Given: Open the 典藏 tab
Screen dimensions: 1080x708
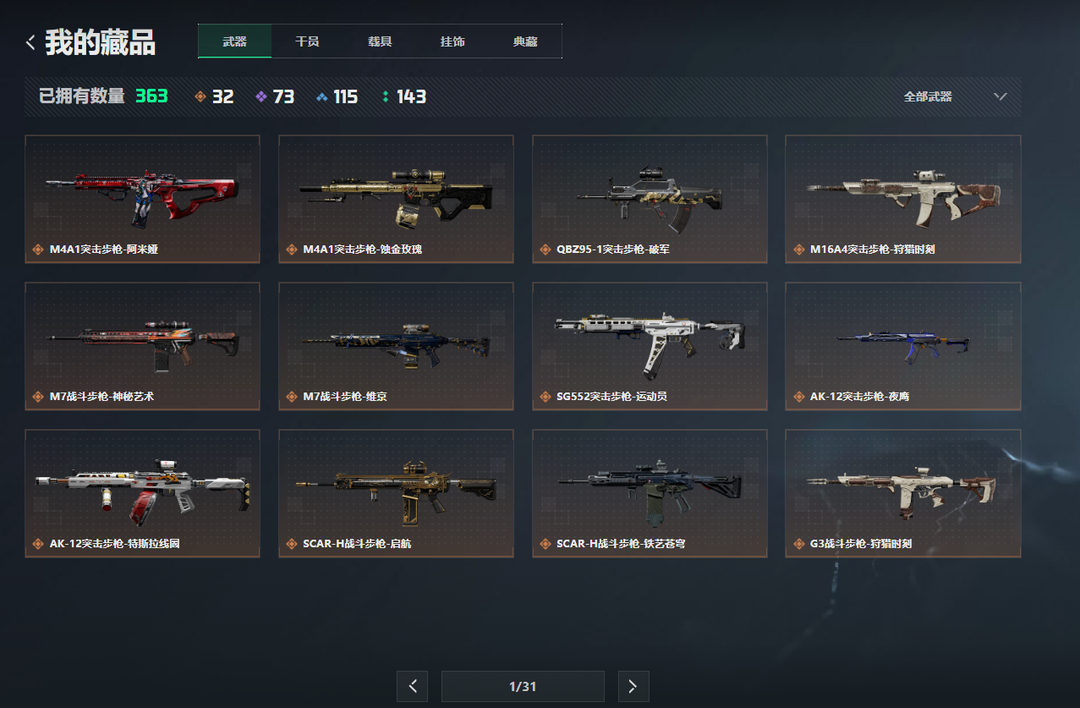Looking at the screenshot, I should point(526,41).
